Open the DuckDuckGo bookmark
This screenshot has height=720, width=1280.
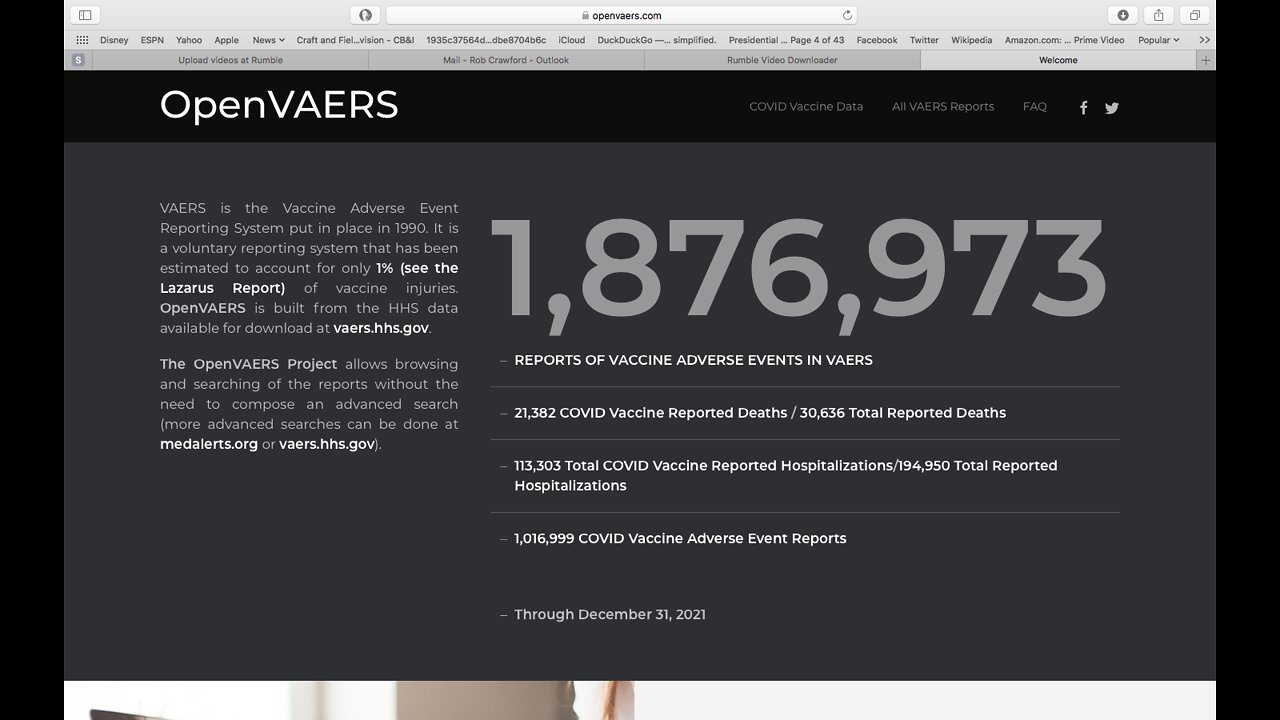657,40
